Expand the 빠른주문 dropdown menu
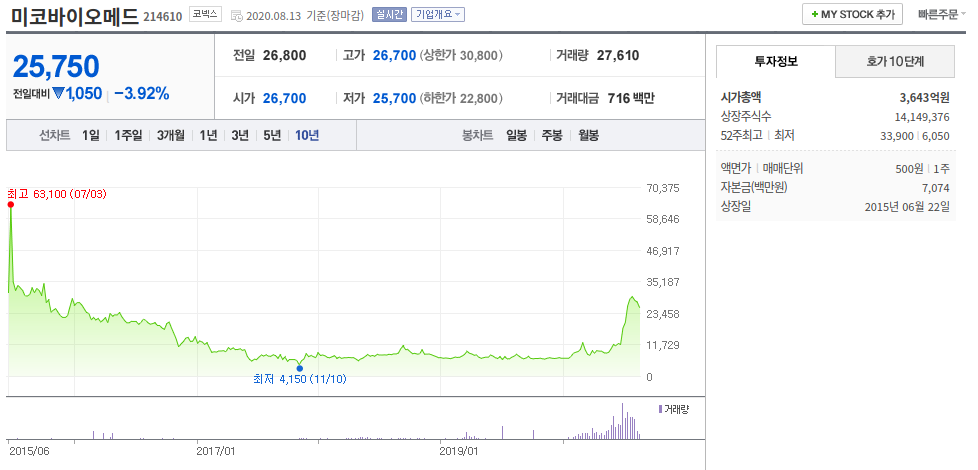Screen dimensions: 978x470 pos(942,14)
